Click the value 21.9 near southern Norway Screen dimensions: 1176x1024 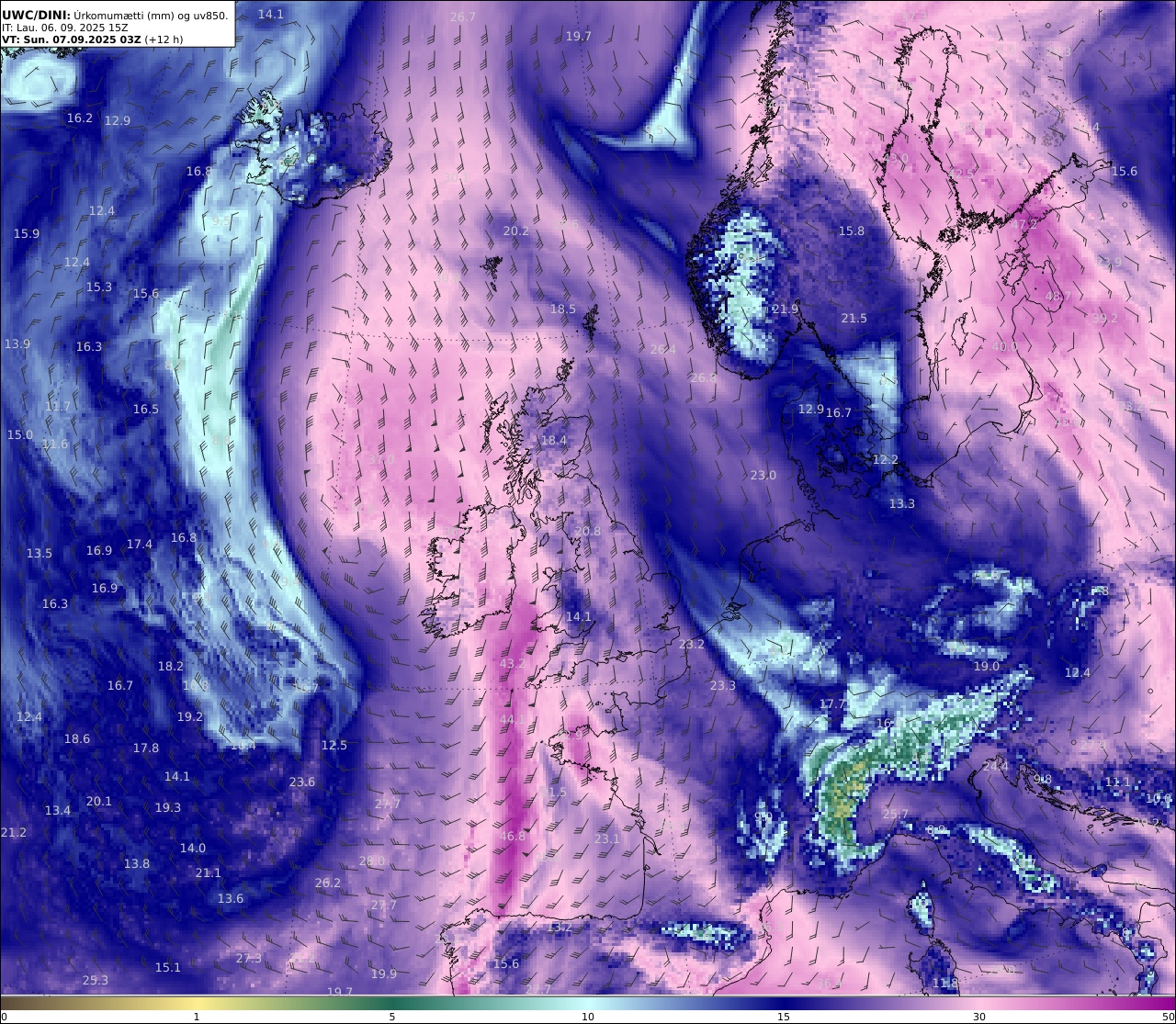(x=786, y=309)
